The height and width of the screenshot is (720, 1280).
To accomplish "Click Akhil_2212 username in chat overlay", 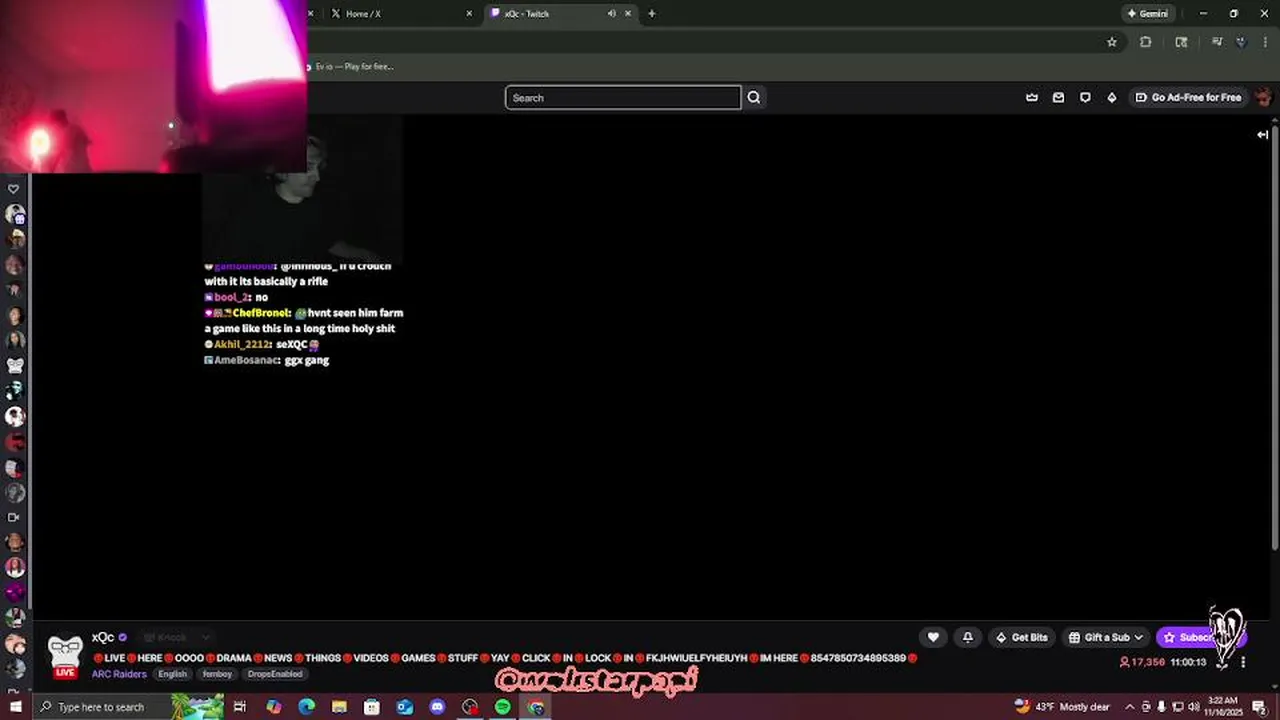I will (243, 344).
